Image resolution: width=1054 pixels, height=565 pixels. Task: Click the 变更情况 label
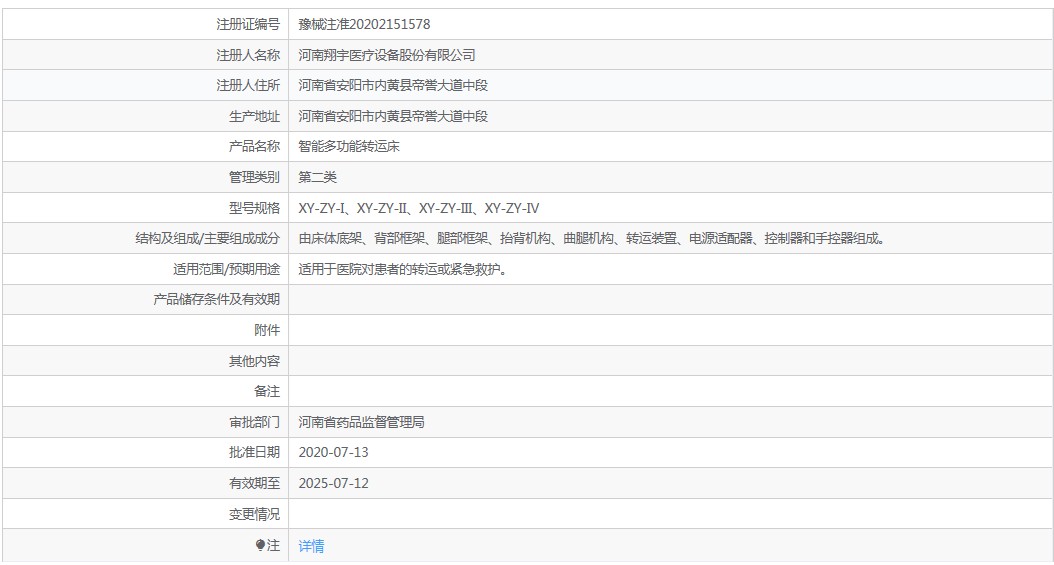254,515
